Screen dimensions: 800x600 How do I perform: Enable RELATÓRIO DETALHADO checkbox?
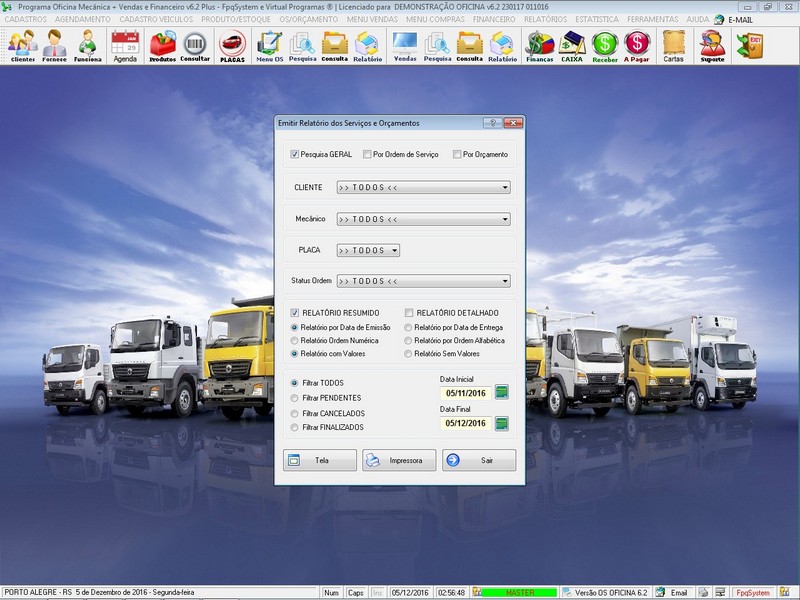pos(409,313)
